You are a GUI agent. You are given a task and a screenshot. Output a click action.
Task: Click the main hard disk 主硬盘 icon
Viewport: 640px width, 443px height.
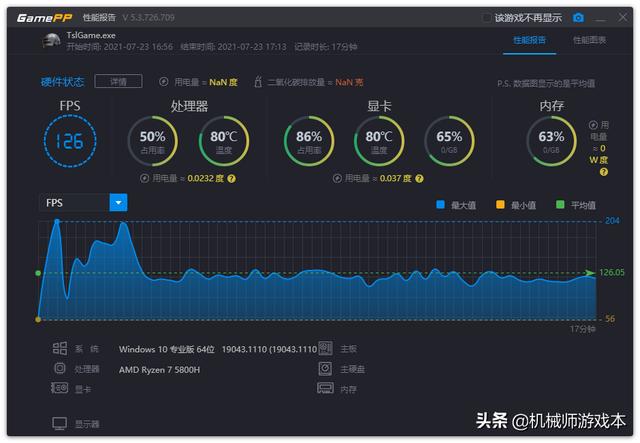(x=325, y=368)
